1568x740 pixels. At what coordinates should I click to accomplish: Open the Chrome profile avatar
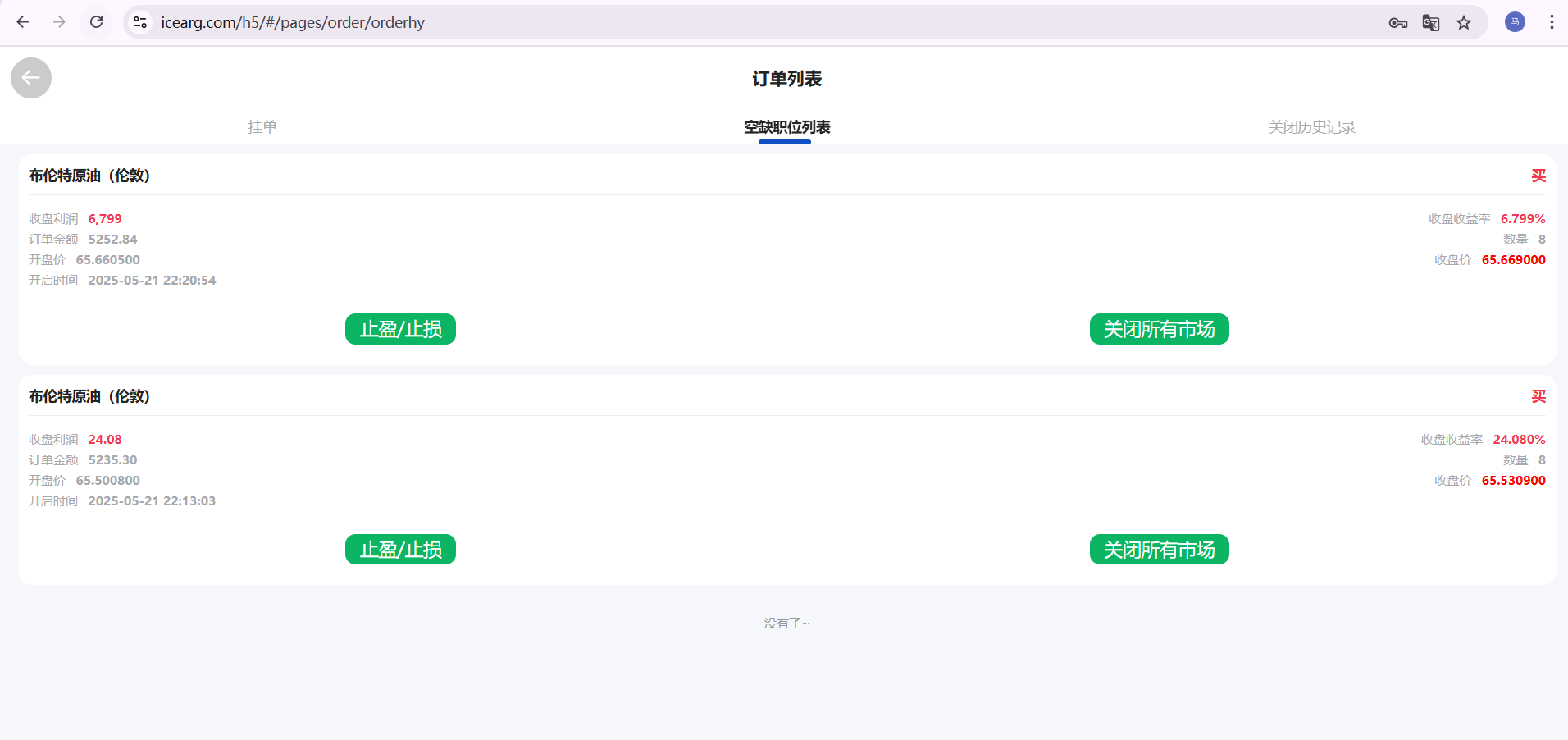point(1515,22)
